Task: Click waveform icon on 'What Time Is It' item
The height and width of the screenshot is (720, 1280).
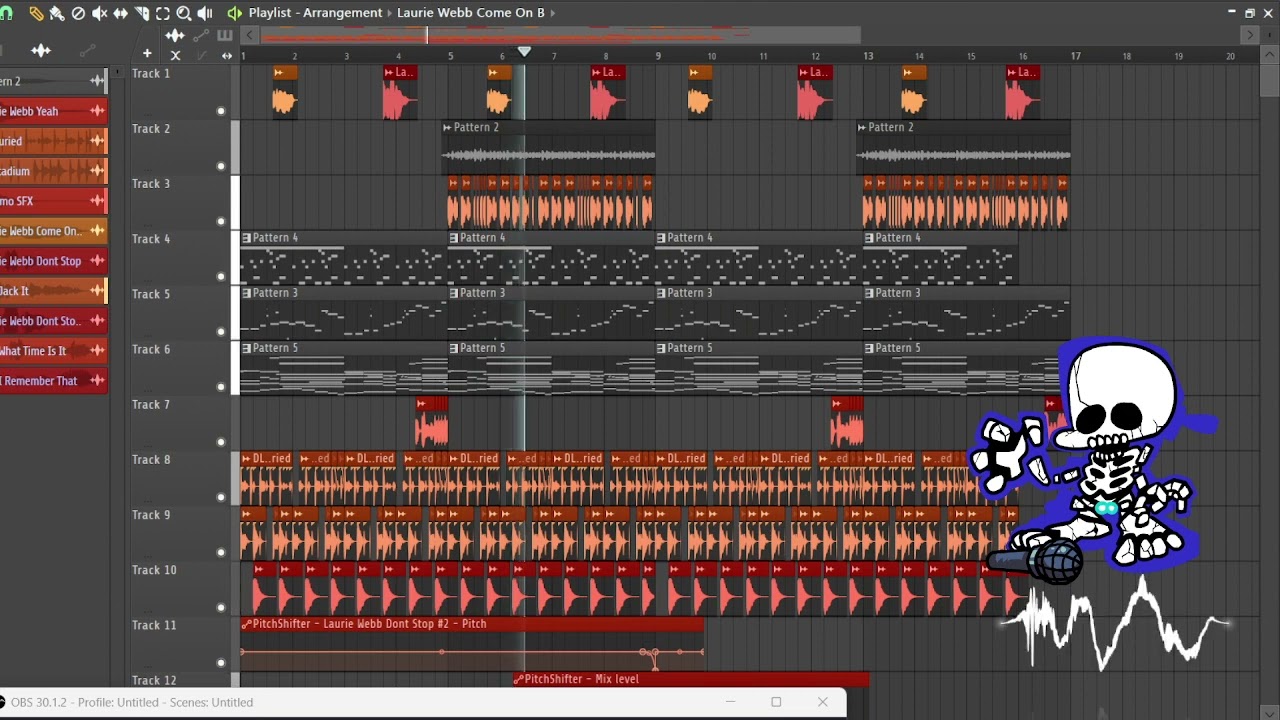Action: 97,351
